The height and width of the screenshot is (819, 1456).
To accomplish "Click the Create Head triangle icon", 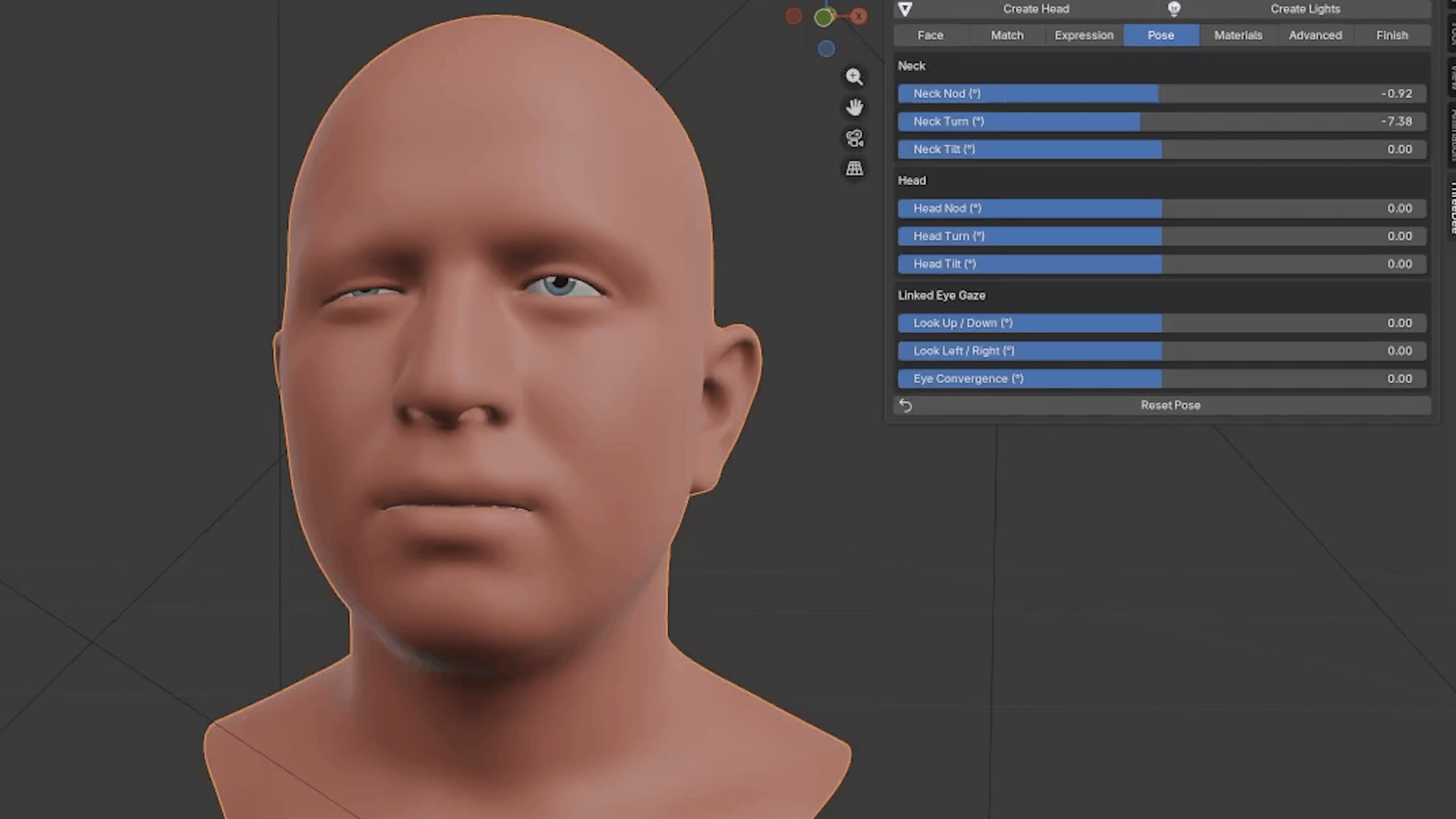I will [x=905, y=9].
